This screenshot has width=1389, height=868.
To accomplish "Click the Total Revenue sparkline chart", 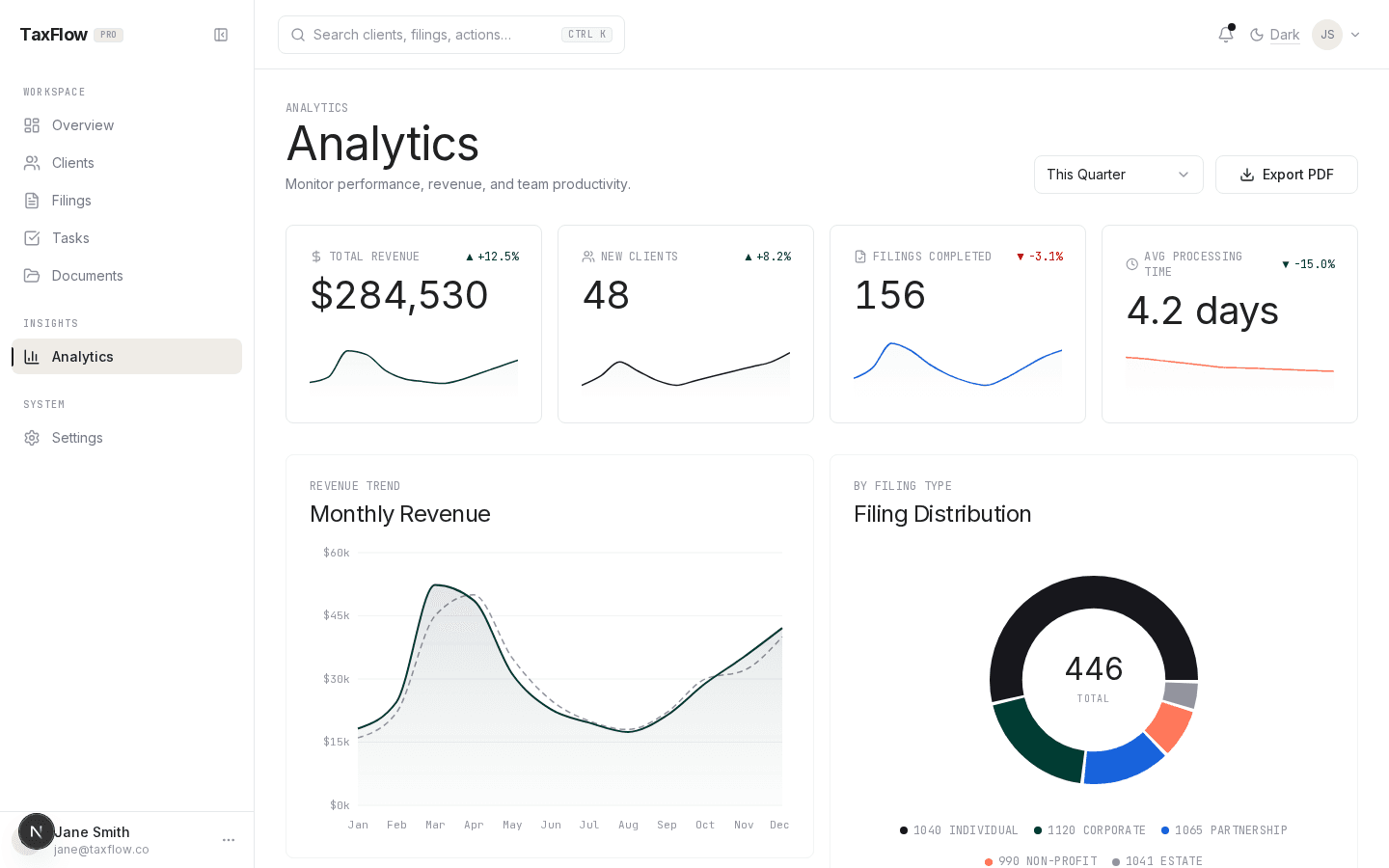I will tap(414, 369).
